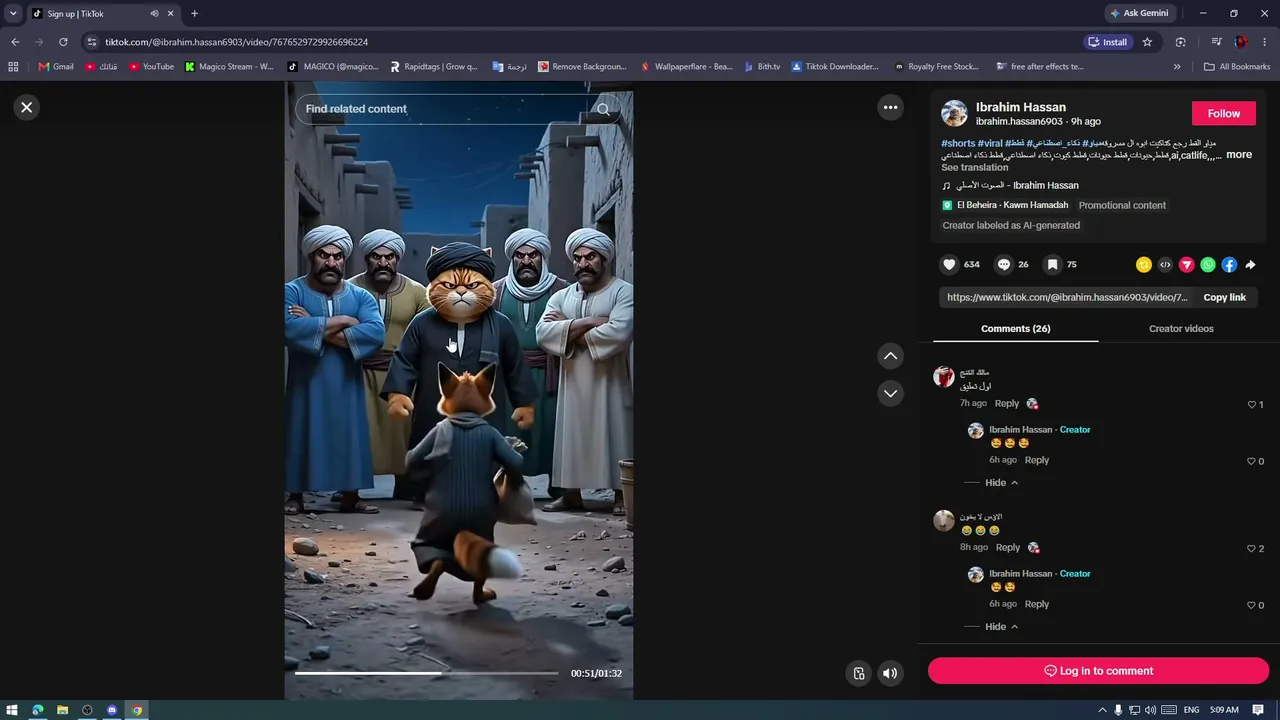Click Log in to comment
This screenshot has height=720, width=1280.
pyautogui.click(x=1098, y=671)
